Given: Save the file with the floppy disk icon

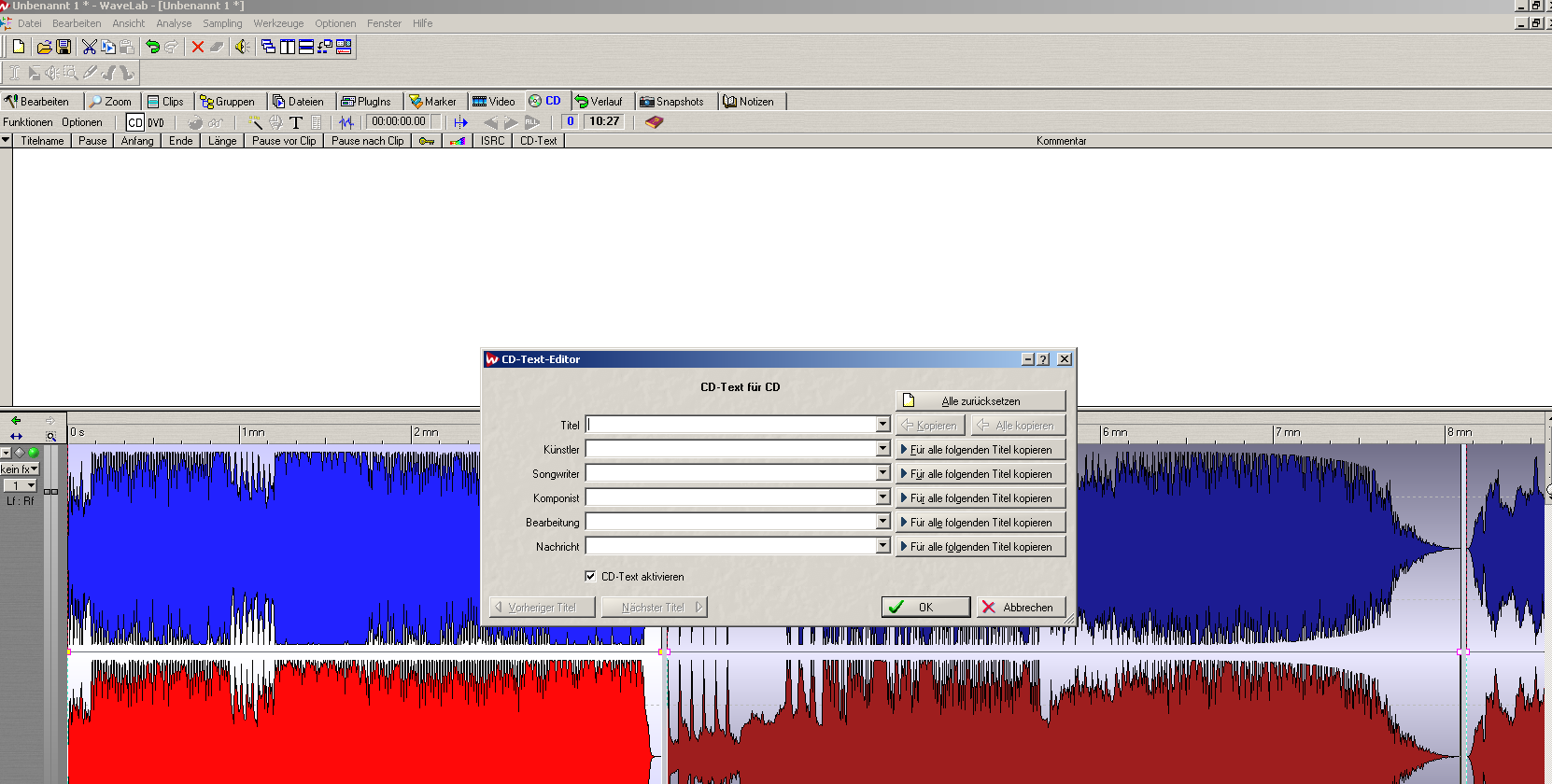Looking at the screenshot, I should (63, 47).
